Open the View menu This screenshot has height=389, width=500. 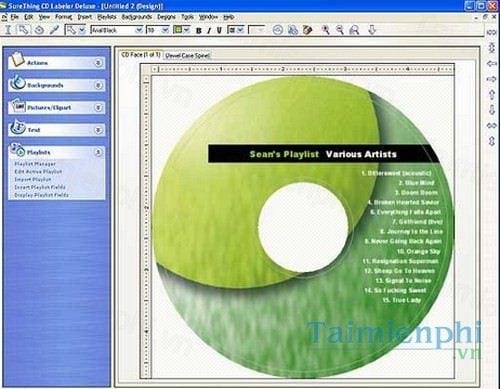coord(44,17)
